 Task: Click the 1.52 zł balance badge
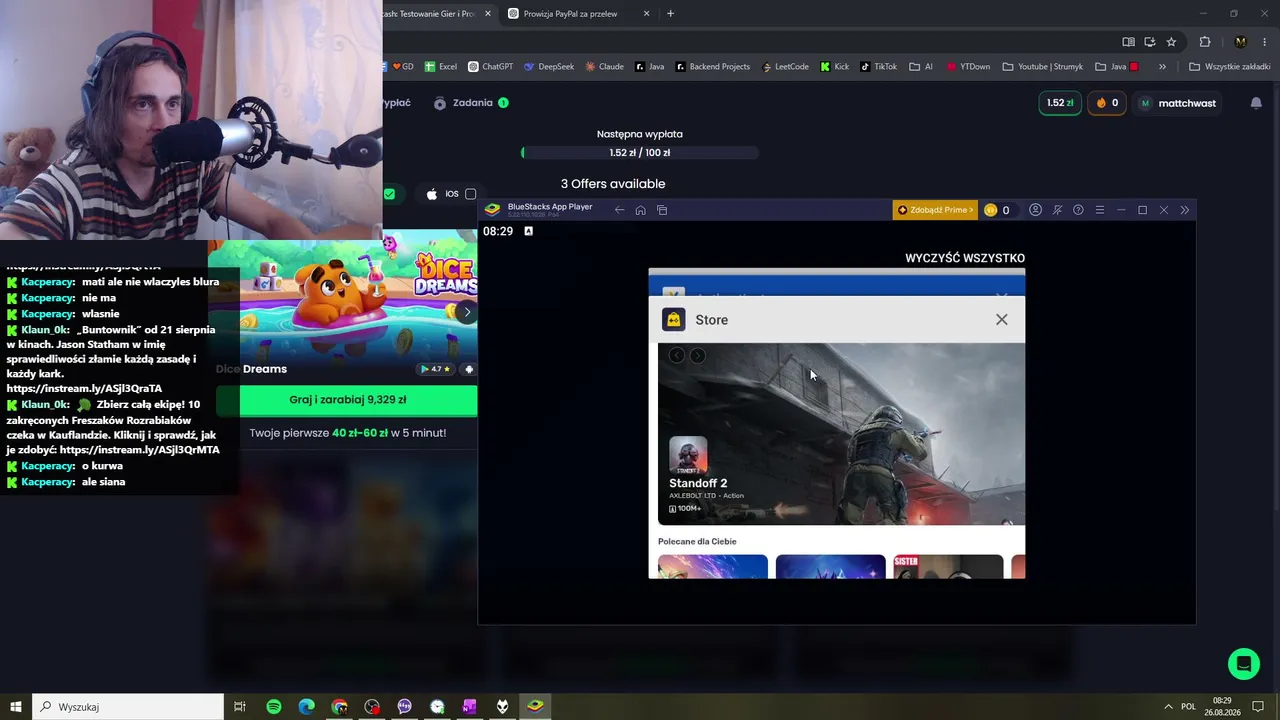pos(1060,103)
